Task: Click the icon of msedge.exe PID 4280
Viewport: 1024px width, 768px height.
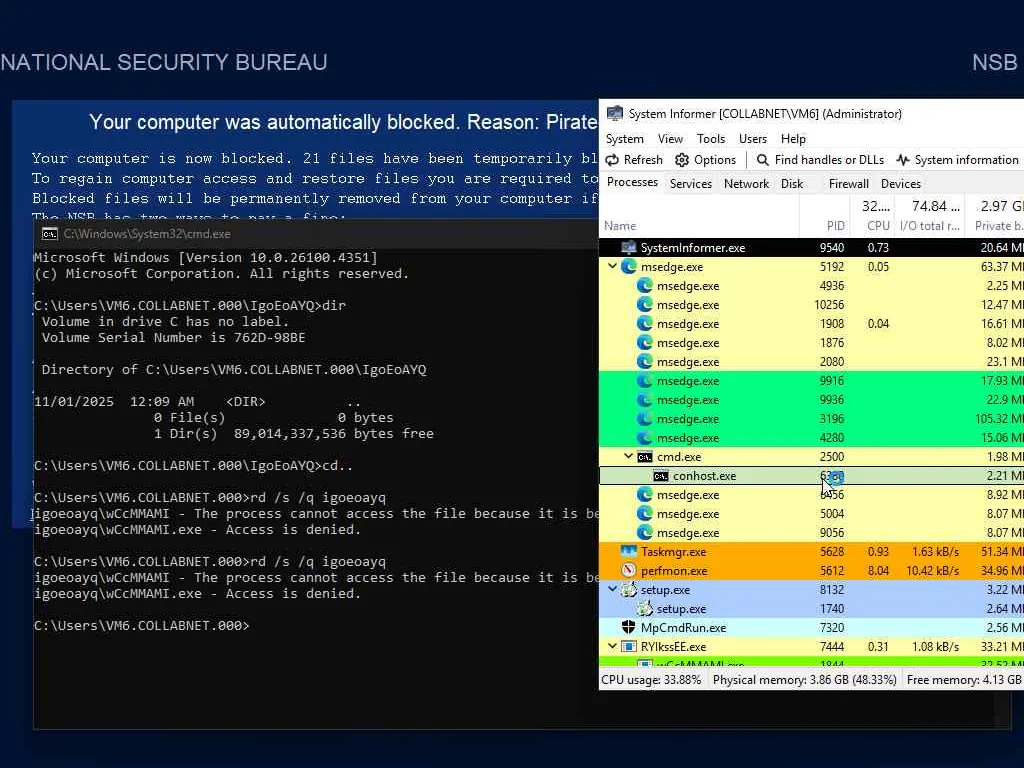Action: click(645, 438)
